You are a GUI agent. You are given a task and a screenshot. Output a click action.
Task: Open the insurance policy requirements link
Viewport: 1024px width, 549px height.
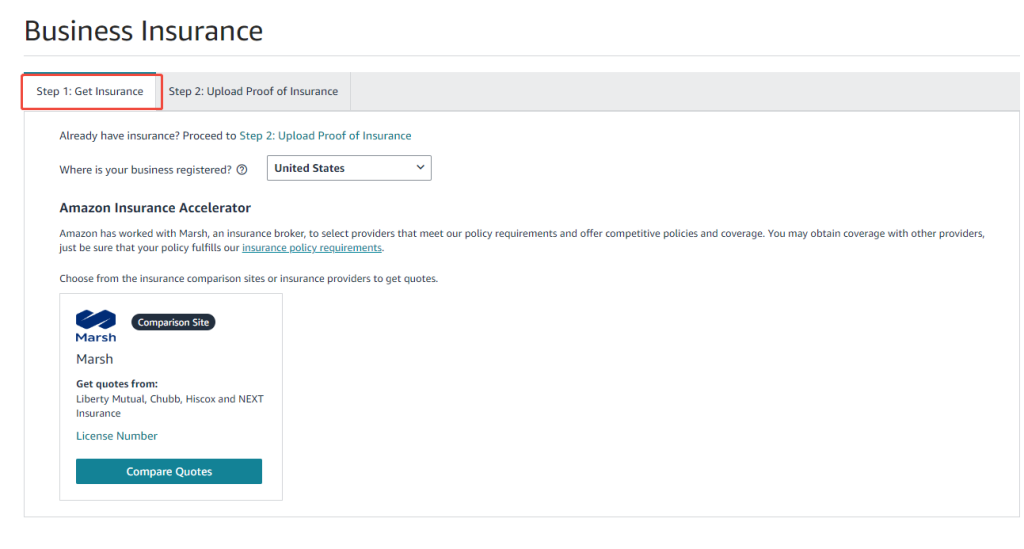tap(312, 248)
